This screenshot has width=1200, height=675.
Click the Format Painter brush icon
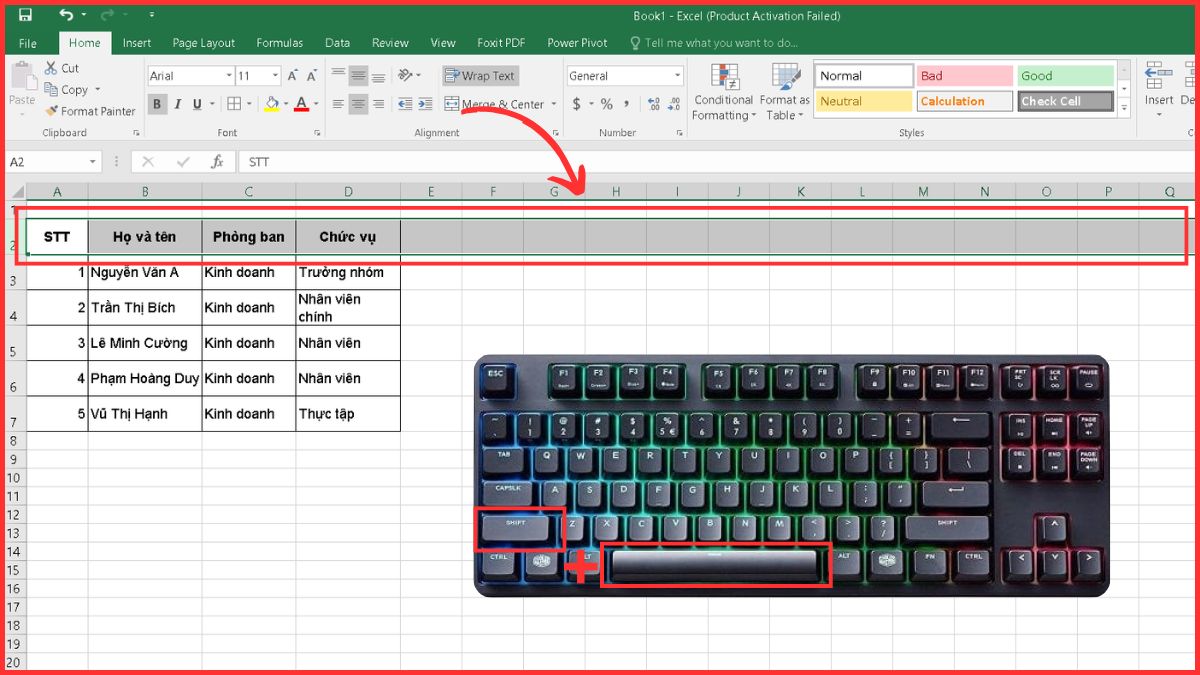[51, 111]
